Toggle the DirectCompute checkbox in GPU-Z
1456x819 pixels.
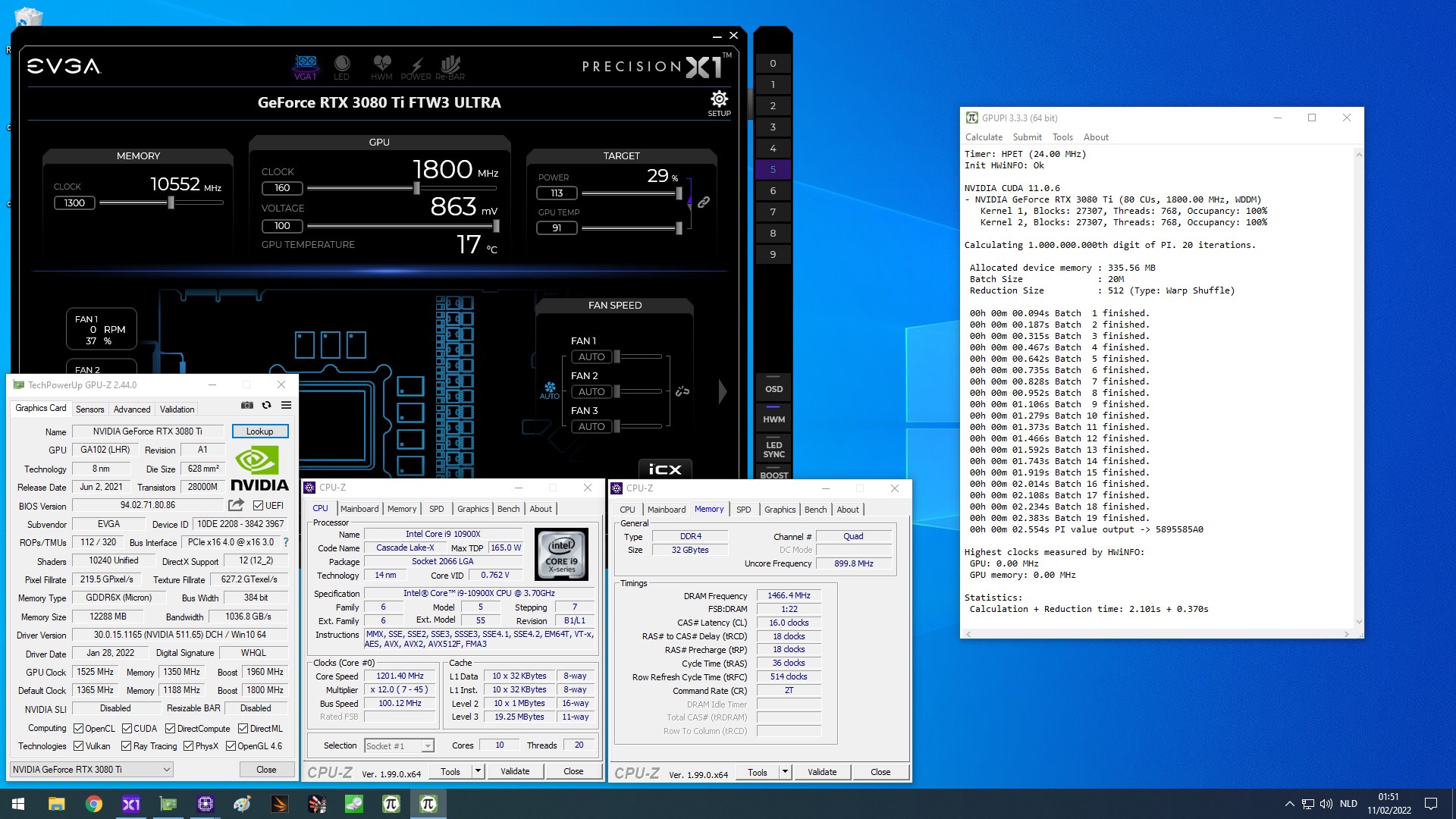171,729
